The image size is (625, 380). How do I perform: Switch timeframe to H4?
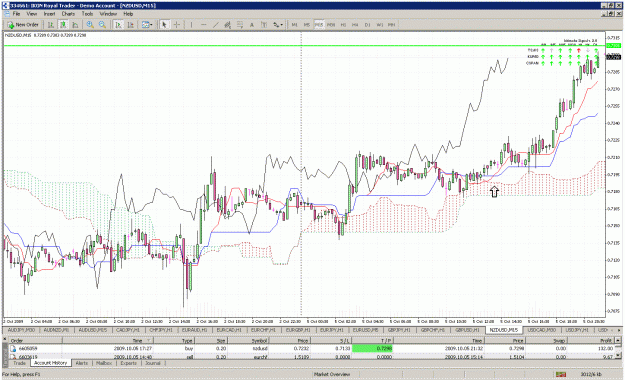355,25
